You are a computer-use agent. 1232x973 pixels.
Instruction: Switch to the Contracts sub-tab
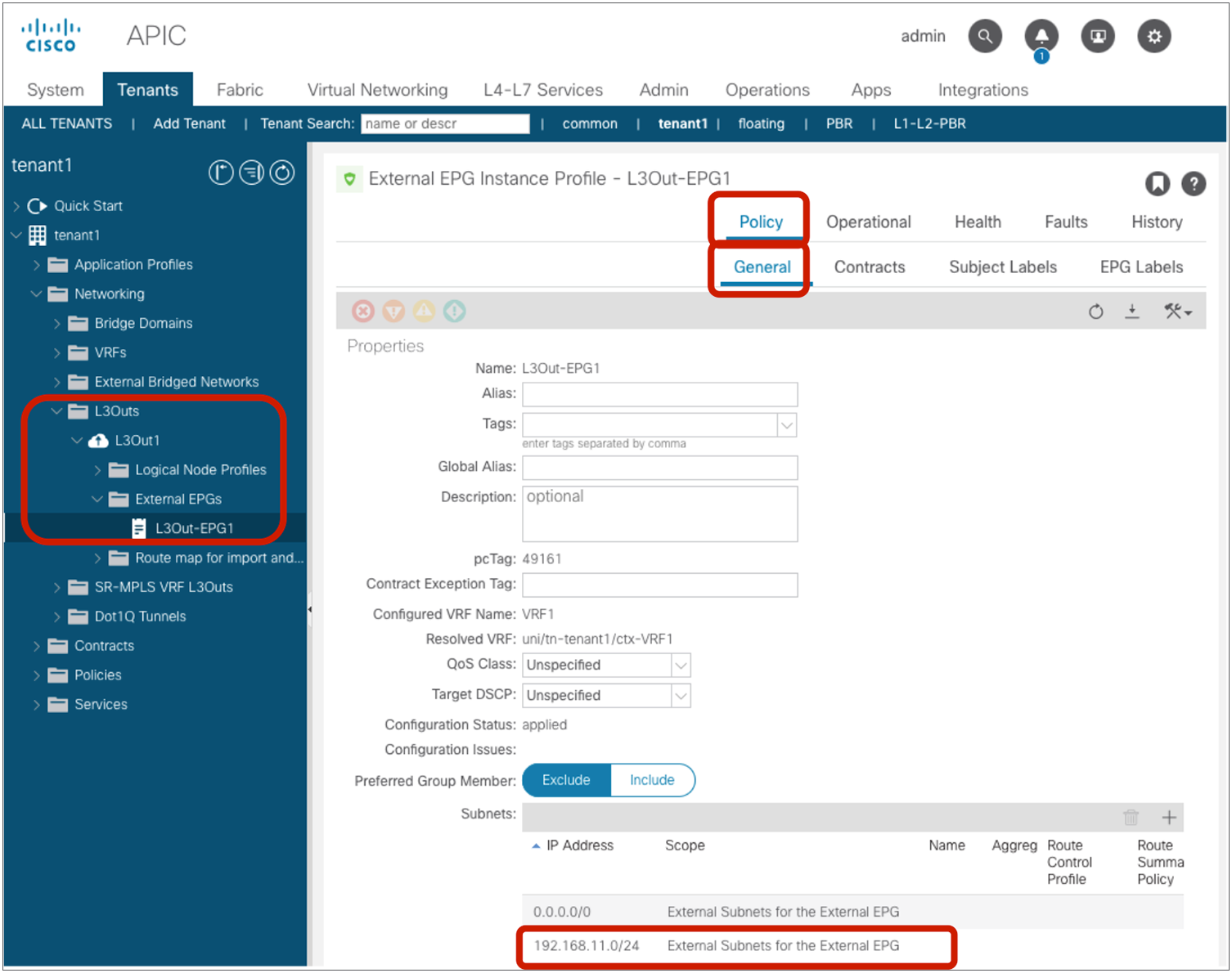click(x=870, y=267)
